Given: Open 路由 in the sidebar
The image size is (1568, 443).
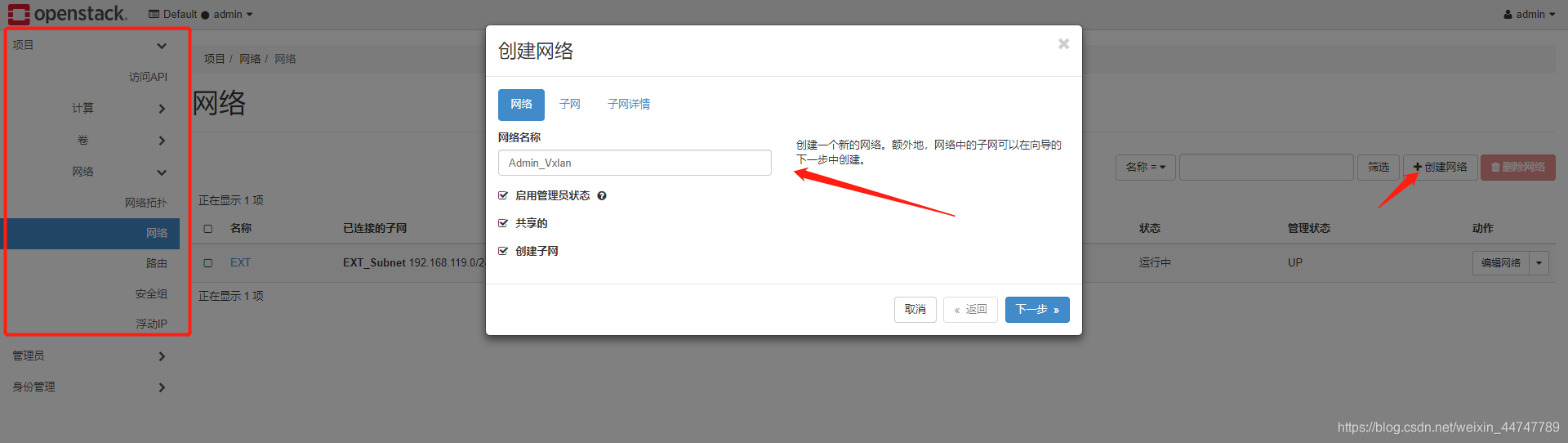Looking at the screenshot, I should (157, 263).
